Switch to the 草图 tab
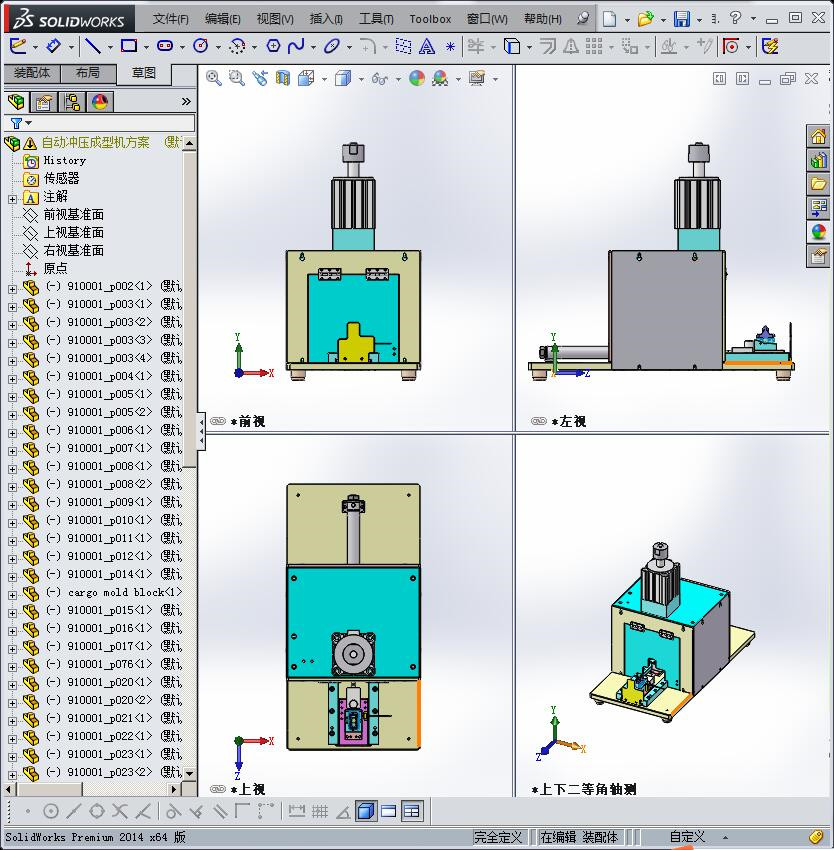The height and width of the screenshot is (850, 834). (144, 73)
